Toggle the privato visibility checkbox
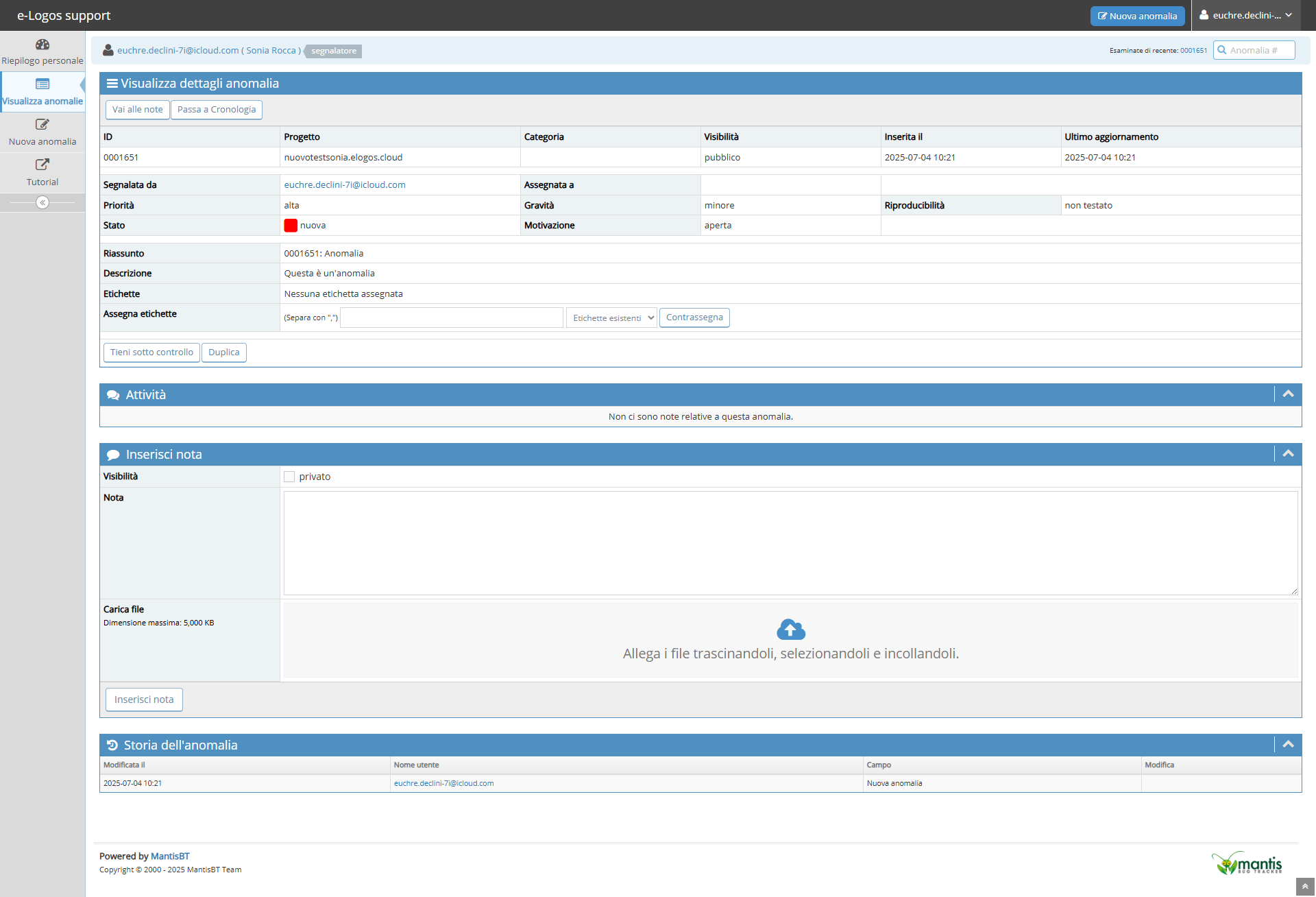Image resolution: width=1316 pixels, height=897 pixels. [289, 477]
